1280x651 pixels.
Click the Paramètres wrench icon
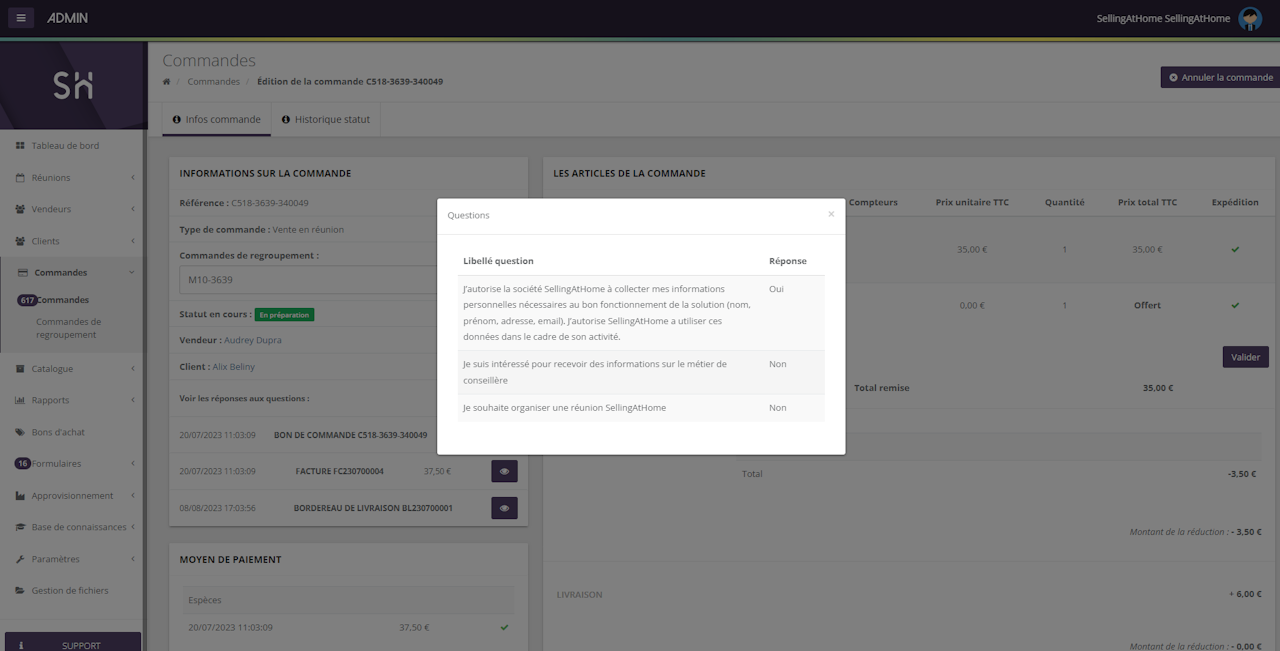coord(20,559)
